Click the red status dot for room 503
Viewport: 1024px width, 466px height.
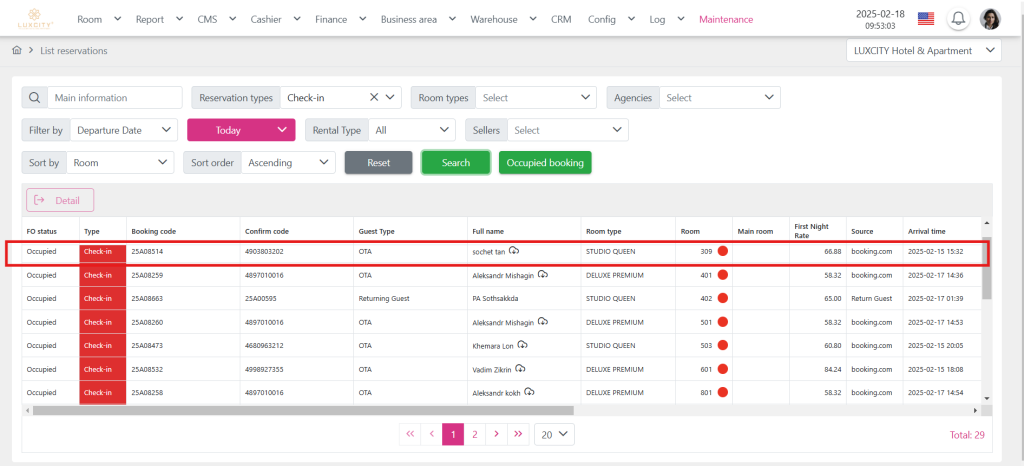click(722, 345)
